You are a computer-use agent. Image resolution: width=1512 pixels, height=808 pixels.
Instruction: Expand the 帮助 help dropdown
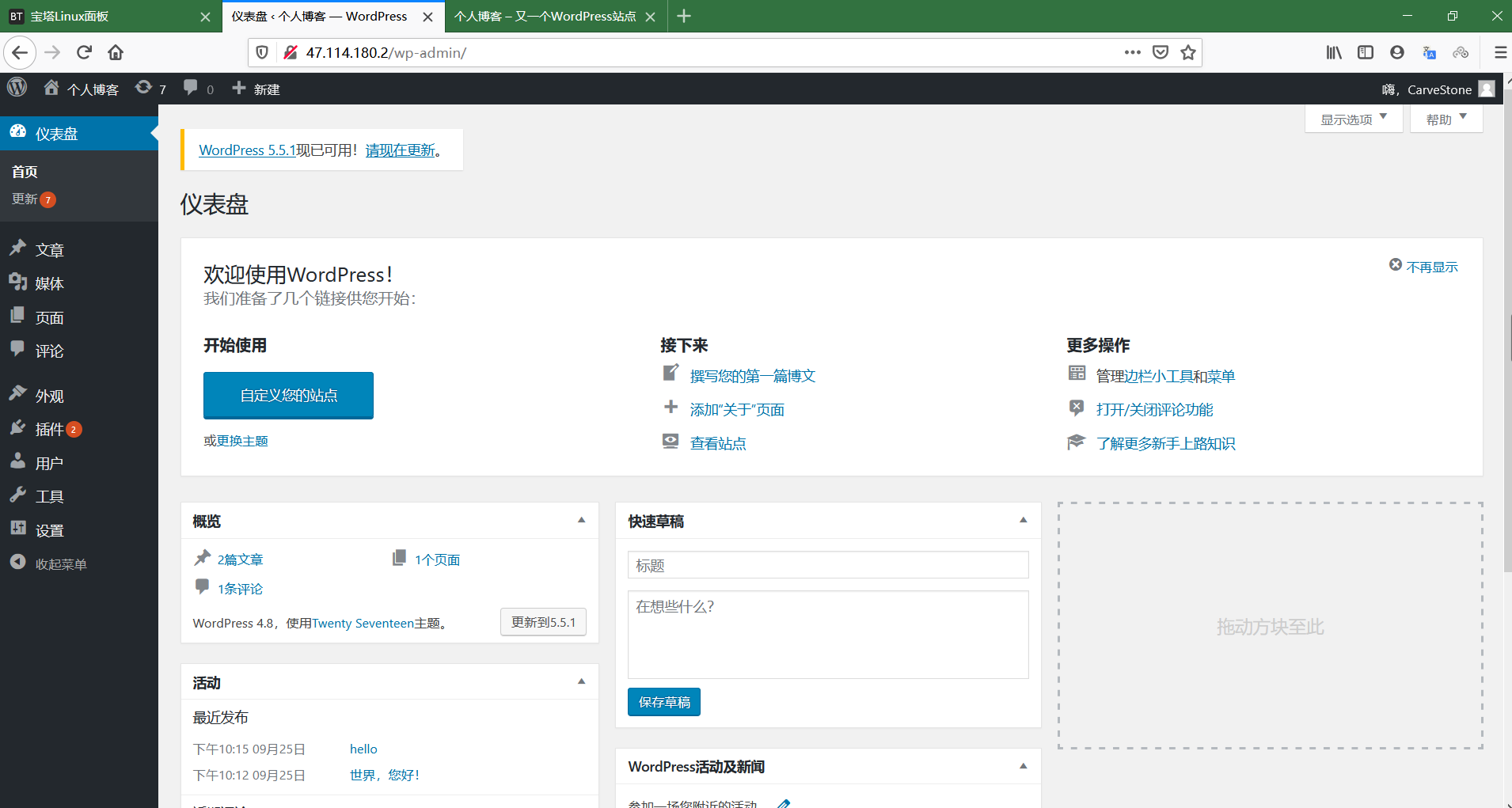[x=1446, y=119]
